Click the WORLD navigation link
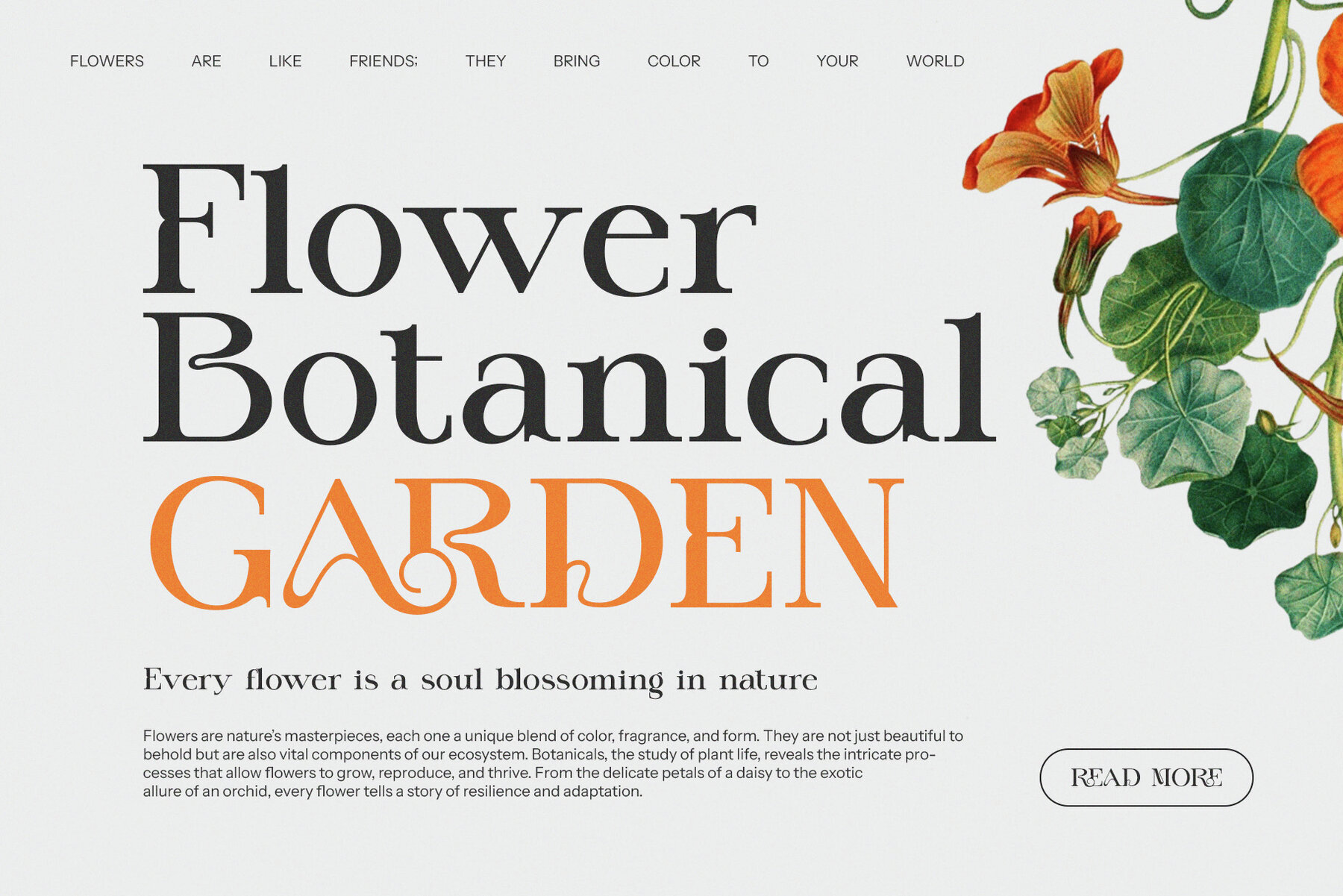This screenshot has width=1343, height=896. (935, 61)
